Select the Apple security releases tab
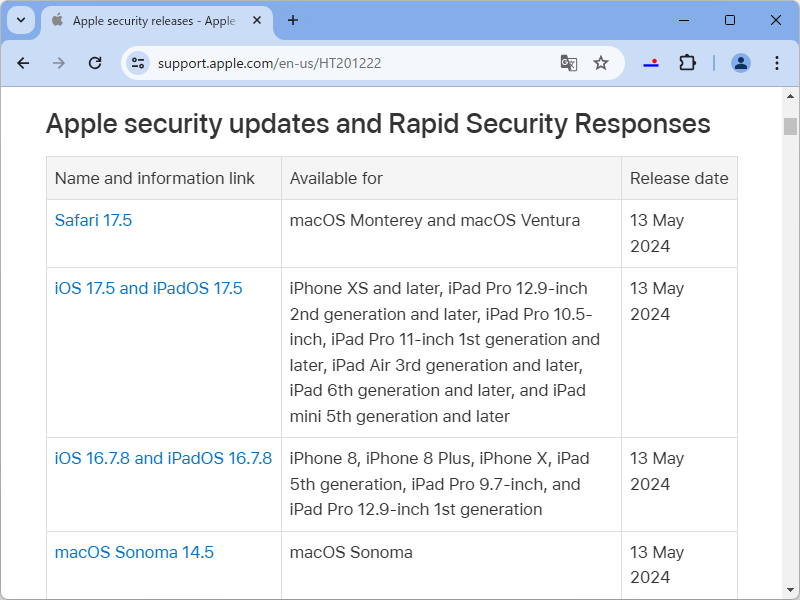 point(150,20)
